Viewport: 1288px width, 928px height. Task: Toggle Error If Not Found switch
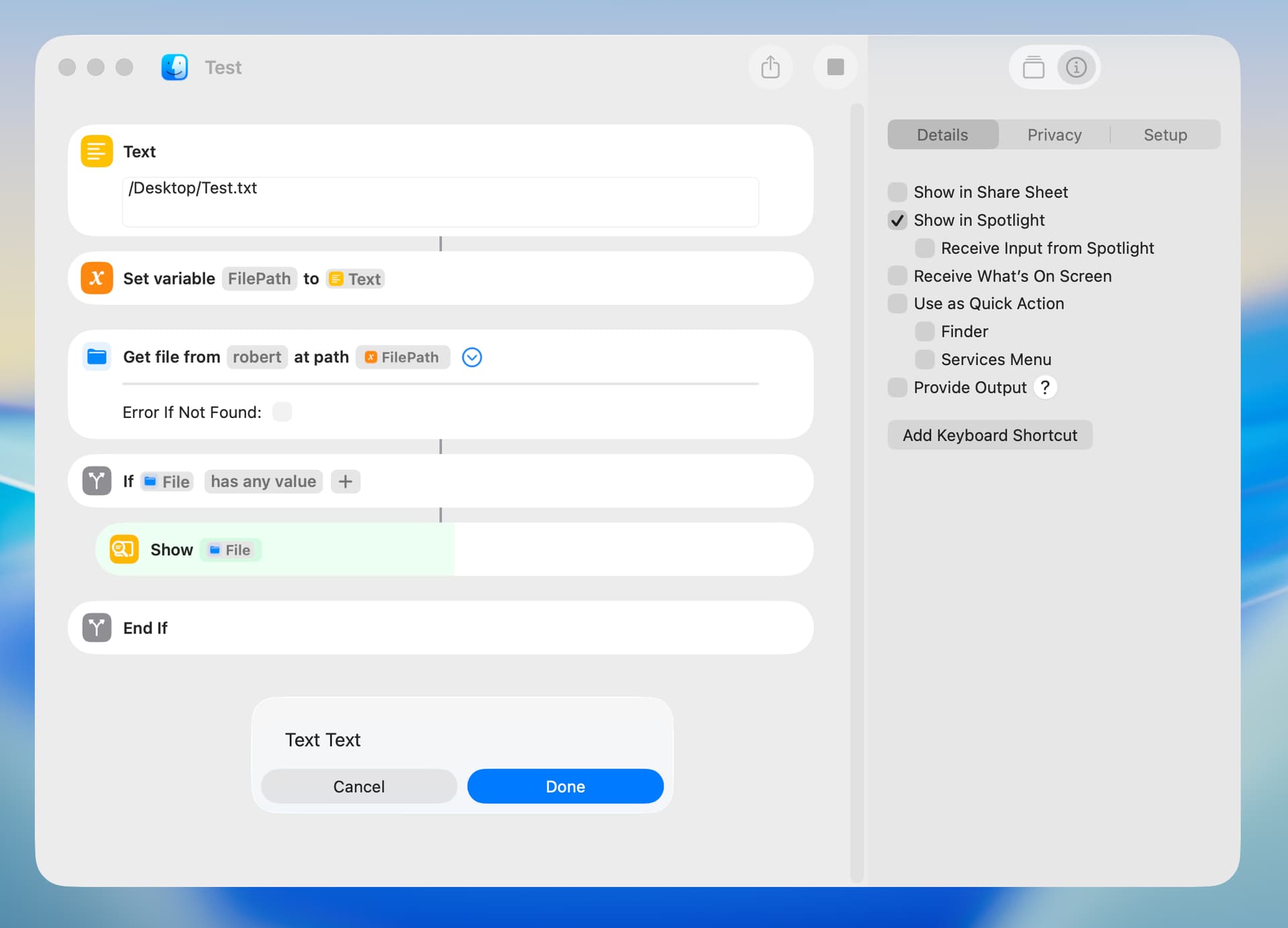[x=282, y=412]
